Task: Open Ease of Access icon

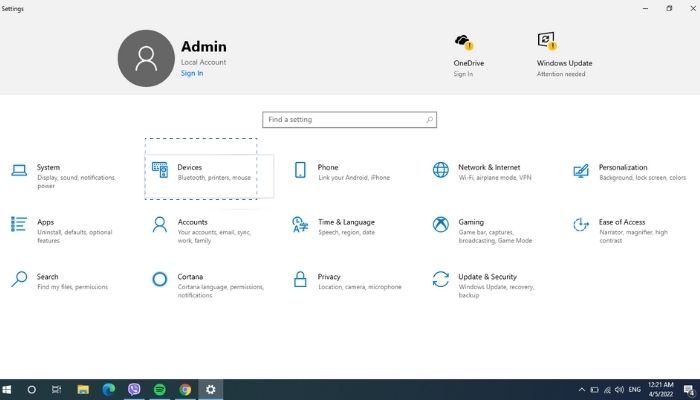Action: point(581,225)
